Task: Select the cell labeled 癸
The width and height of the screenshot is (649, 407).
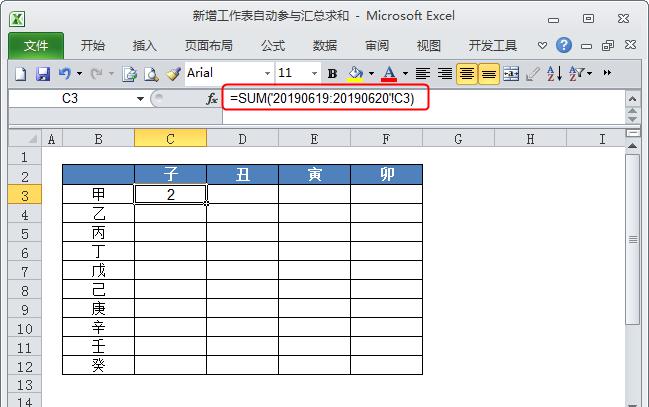Action: coord(99,365)
